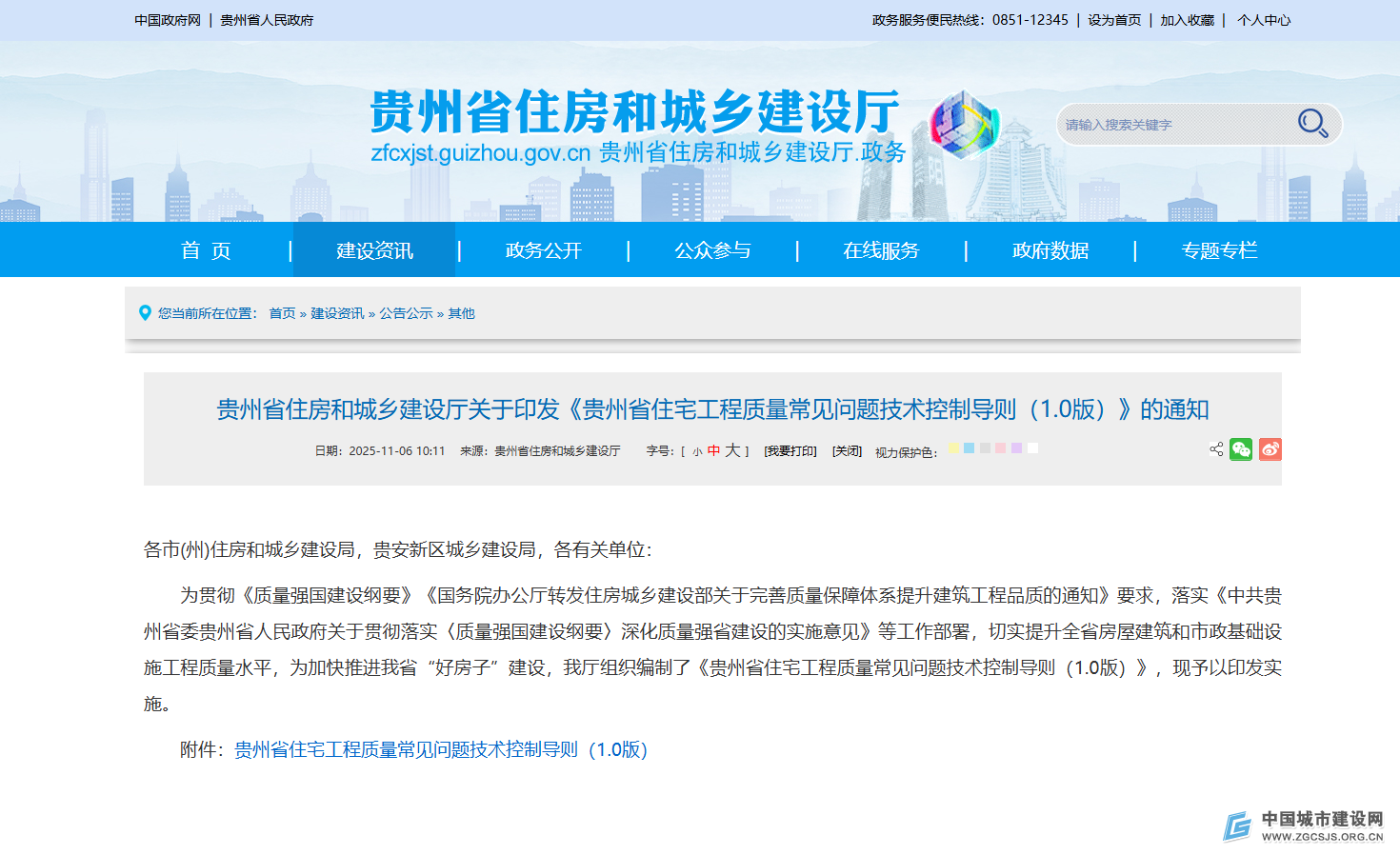Click the search keyword input field
The height and width of the screenshot is (855, 1400).
[x=1171, y=125]
